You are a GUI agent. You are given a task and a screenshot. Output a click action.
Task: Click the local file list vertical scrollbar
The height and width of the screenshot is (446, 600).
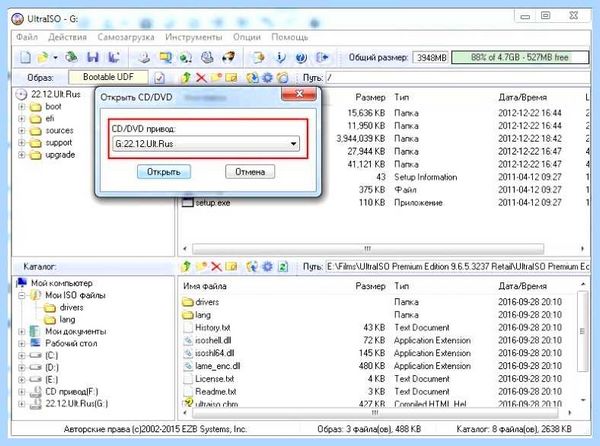click(x=582, y=330)
